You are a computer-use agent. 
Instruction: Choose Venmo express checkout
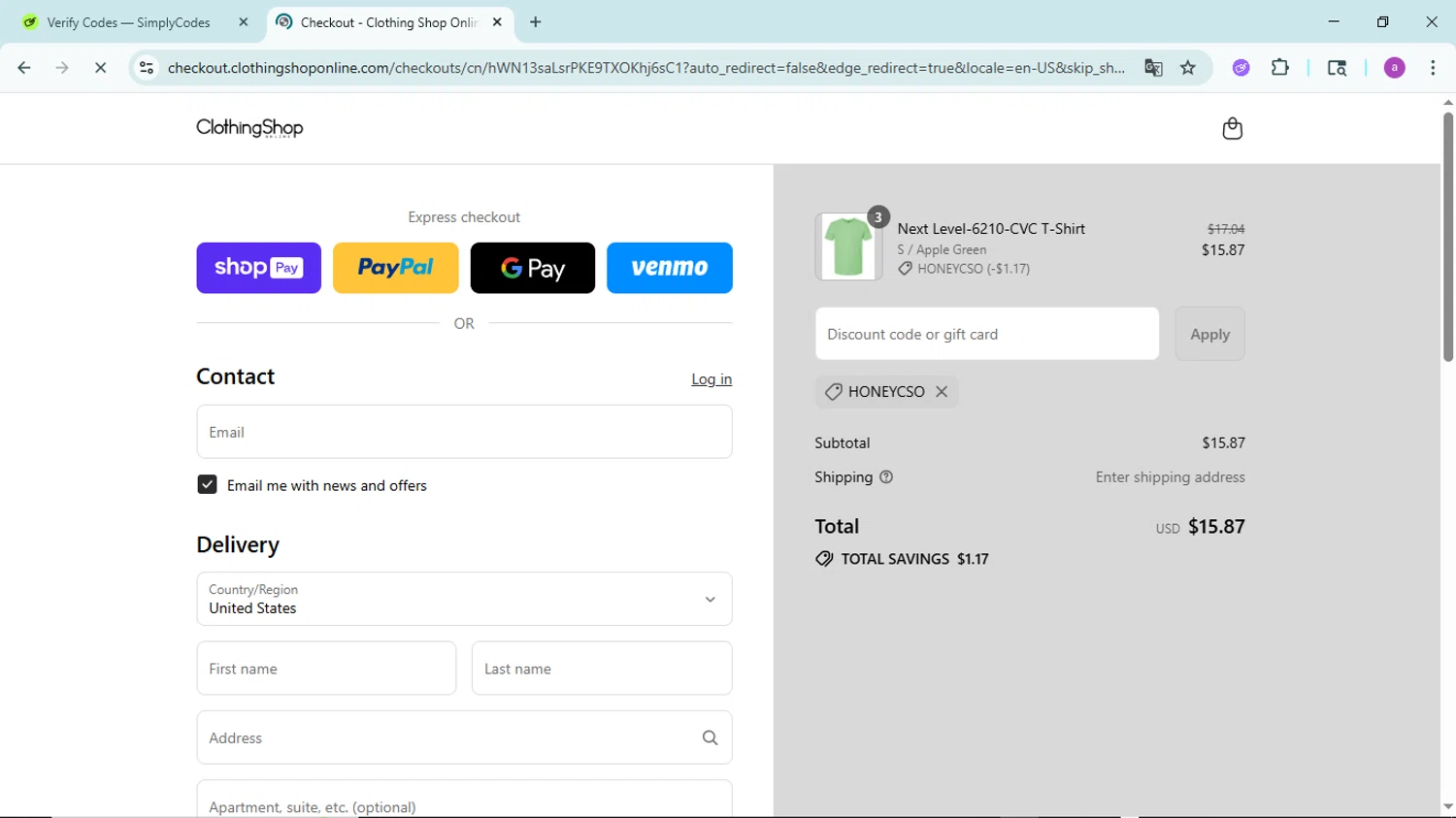pyautogui.click(x=670, y=268)
